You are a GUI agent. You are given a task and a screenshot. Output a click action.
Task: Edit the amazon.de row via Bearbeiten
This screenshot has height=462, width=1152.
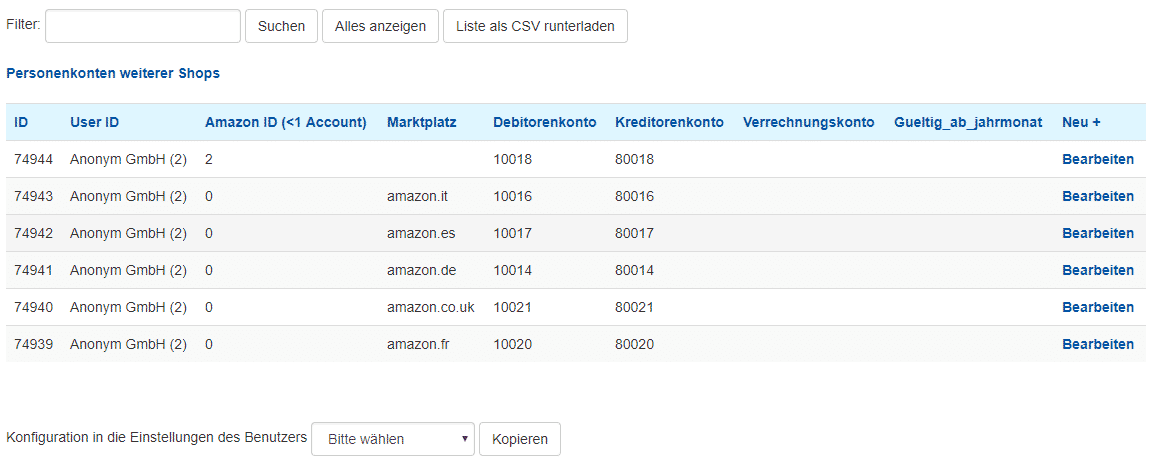(1098, 270)
